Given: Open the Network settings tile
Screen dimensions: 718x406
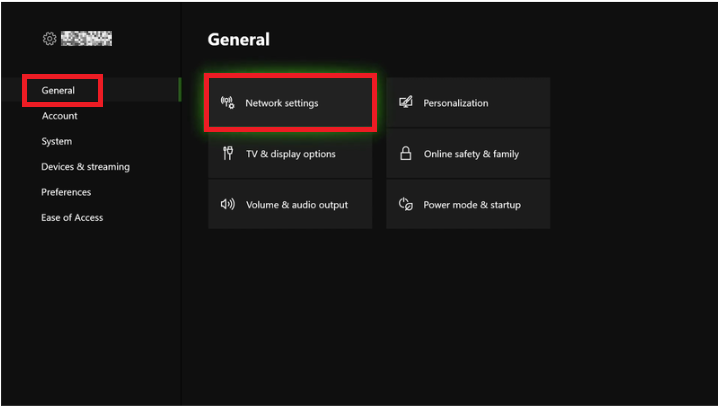Looking at the screenshot, I should point(290,103).
